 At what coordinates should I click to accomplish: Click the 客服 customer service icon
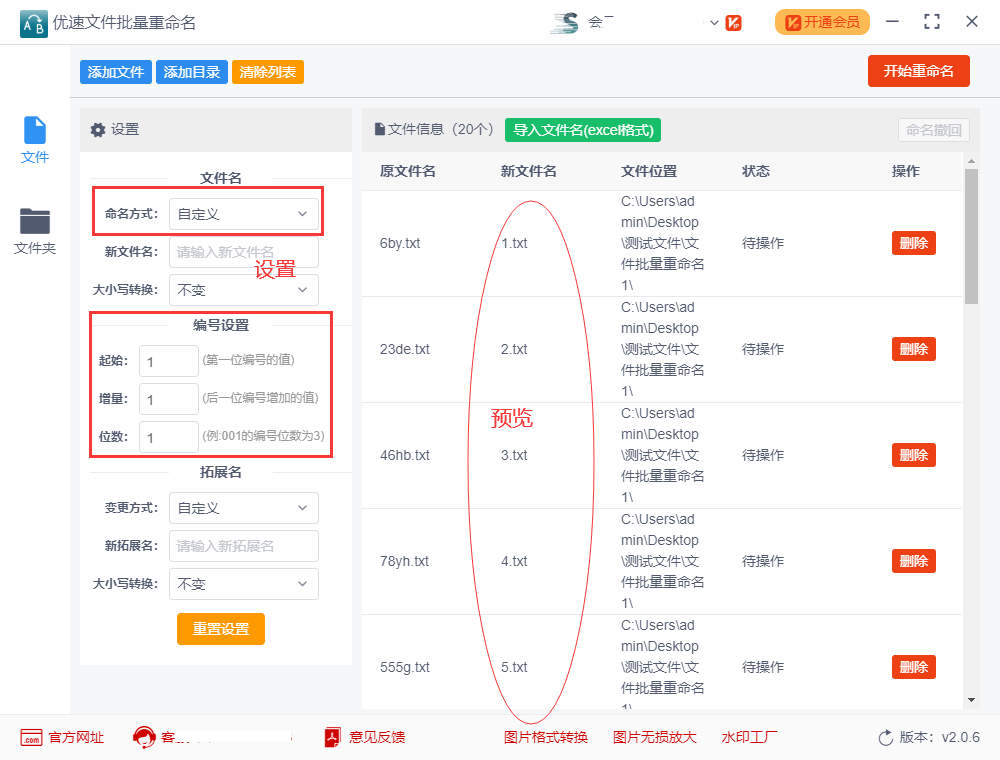(145, 737)
